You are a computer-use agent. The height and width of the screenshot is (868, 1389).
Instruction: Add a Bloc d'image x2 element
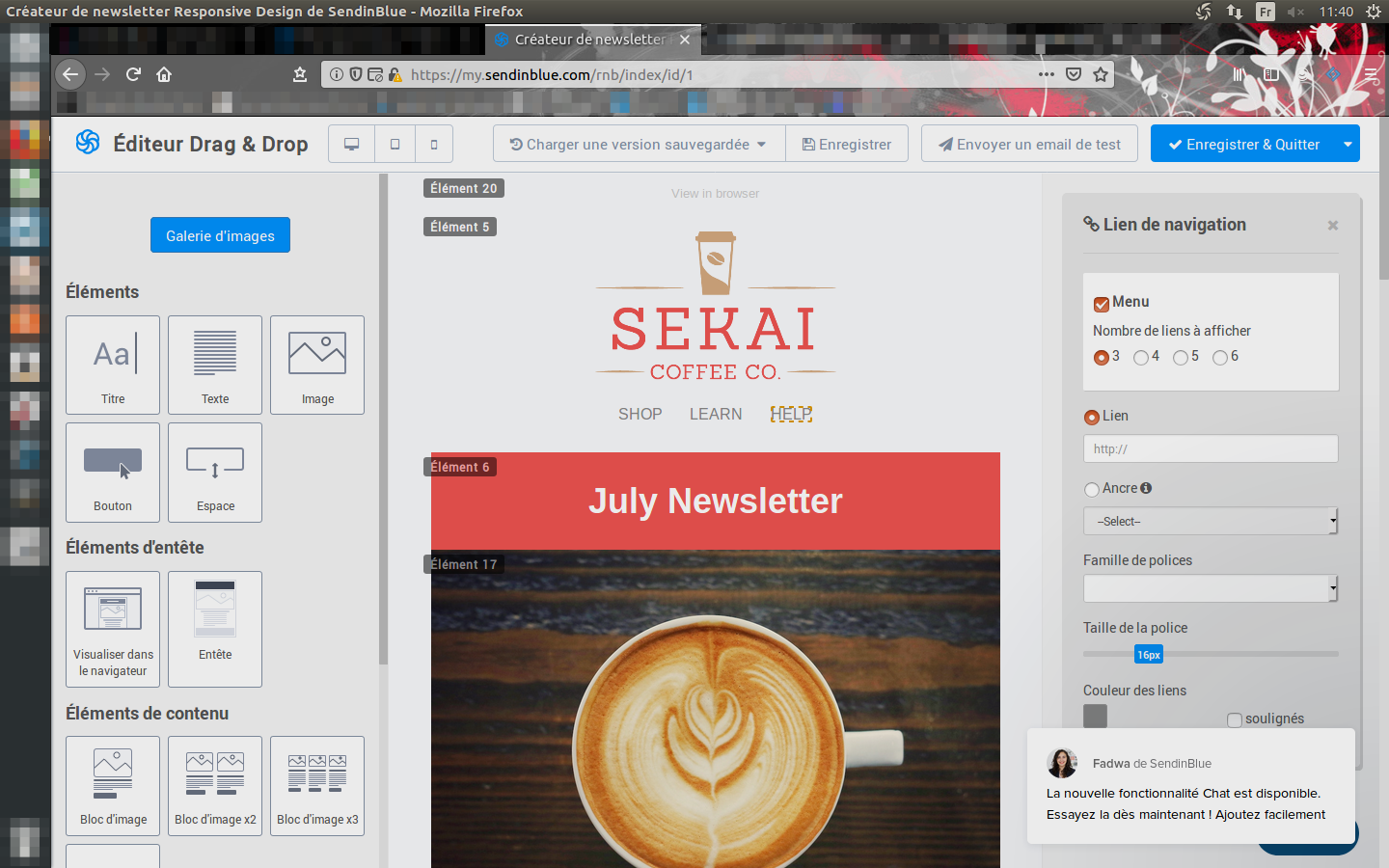[x=215, y=786]
